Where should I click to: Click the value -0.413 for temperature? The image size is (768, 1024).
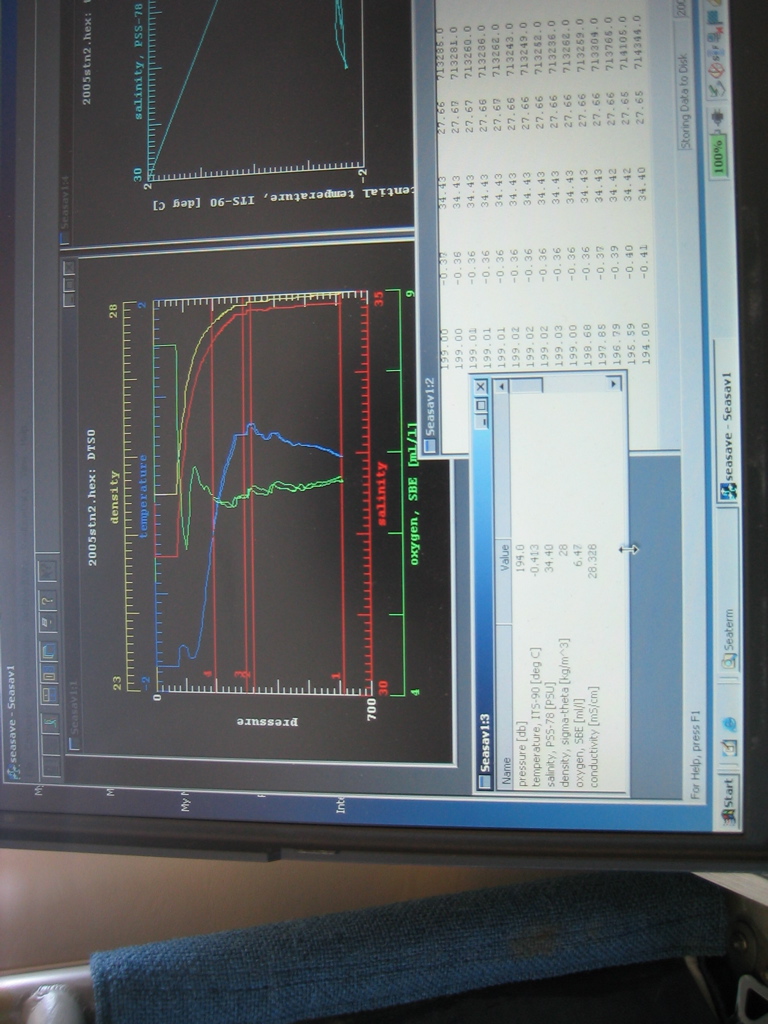[535, 558]
